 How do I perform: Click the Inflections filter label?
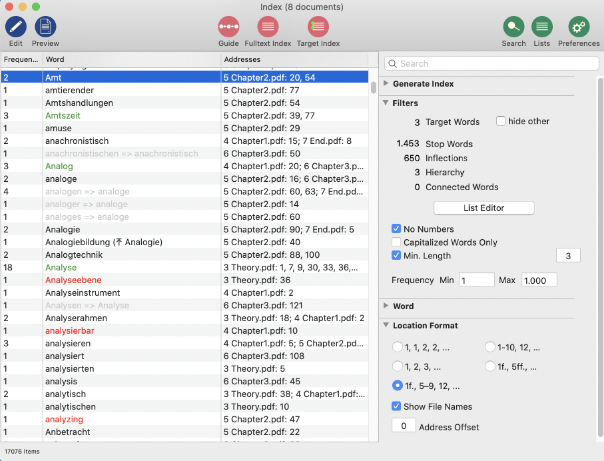pyautogui.click(x=446, y=158)
